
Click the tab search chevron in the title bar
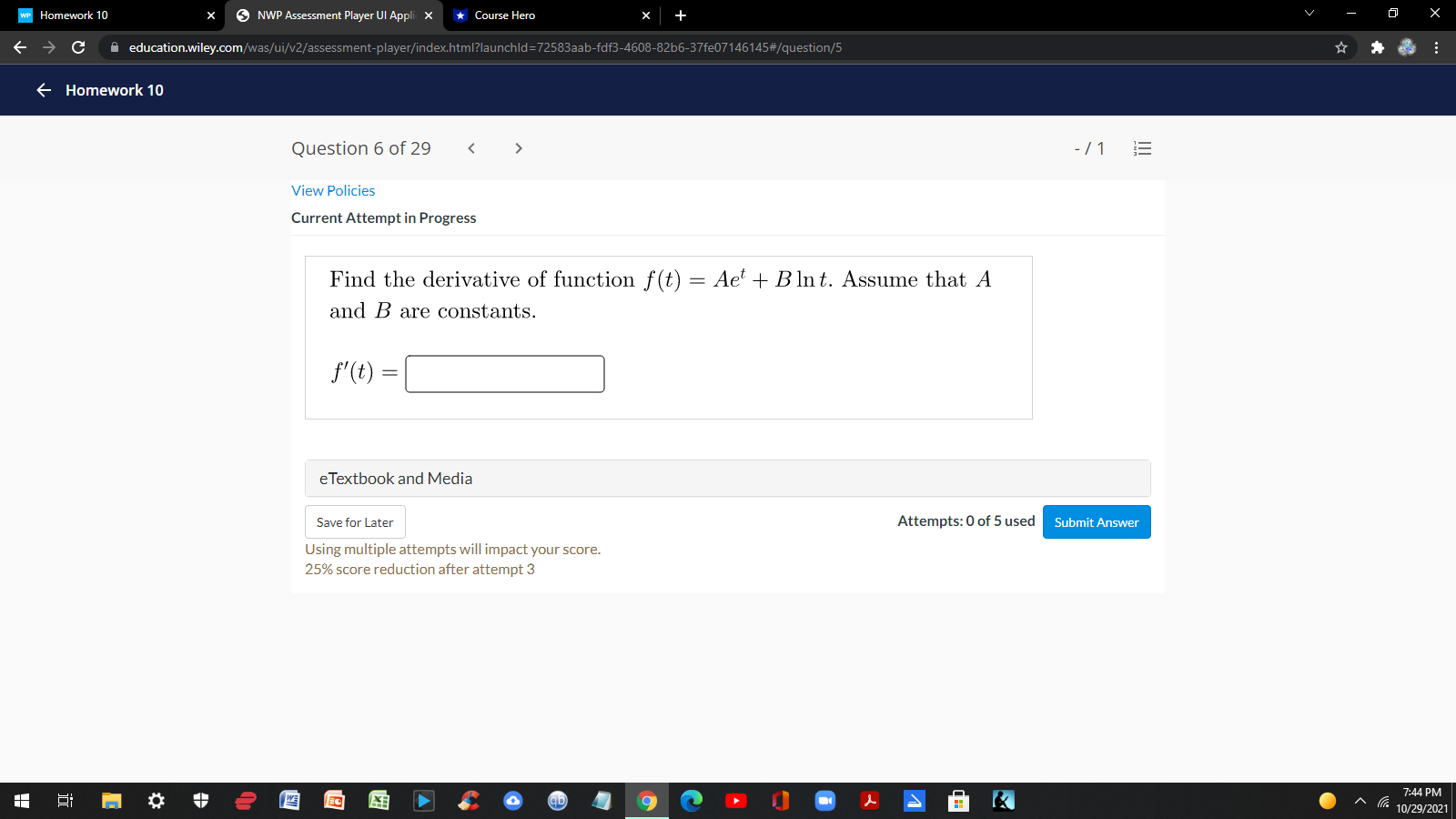coord(1309,13)
